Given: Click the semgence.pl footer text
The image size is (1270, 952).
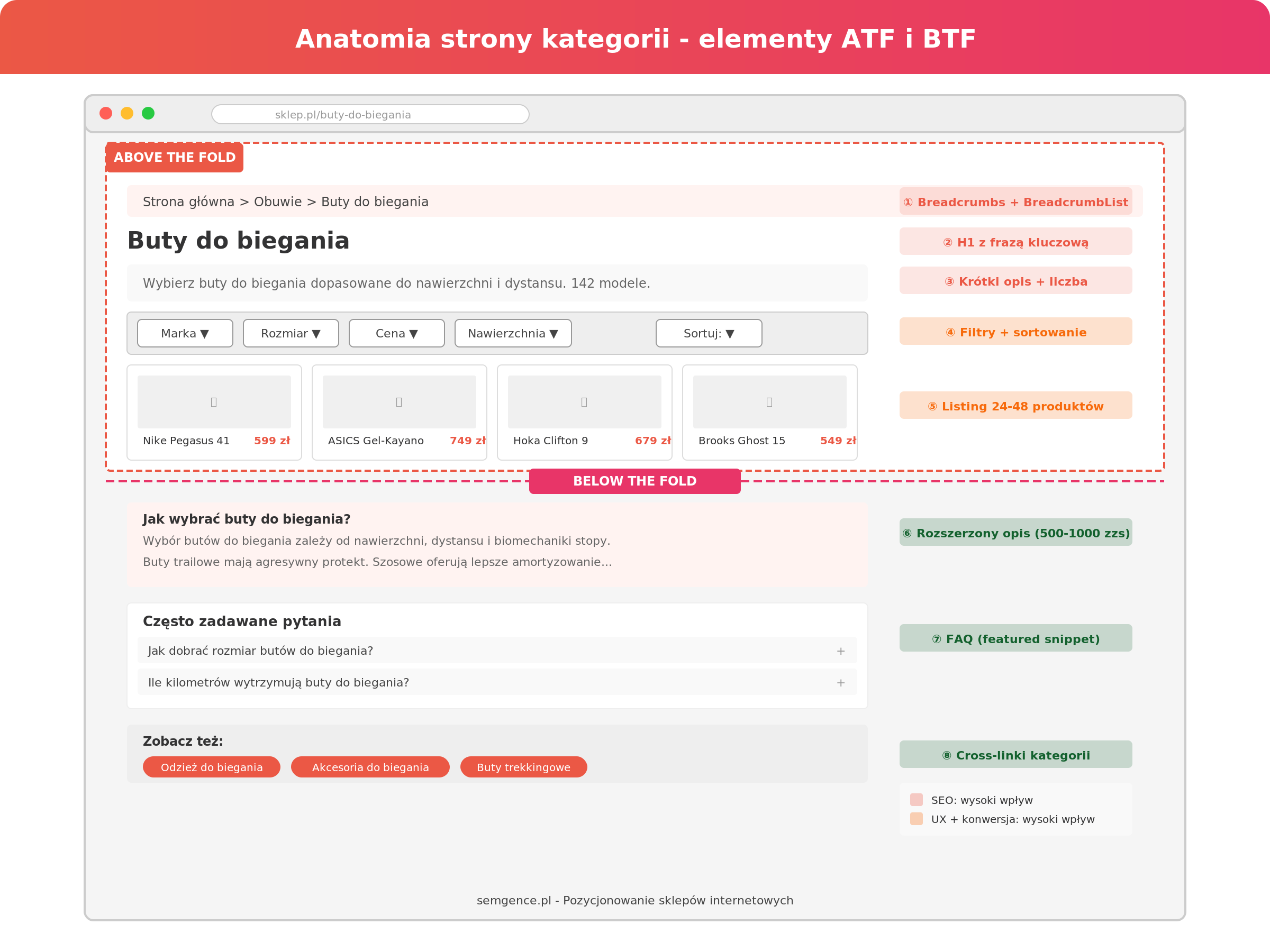Looking at the screenshot, I should 635,900.
